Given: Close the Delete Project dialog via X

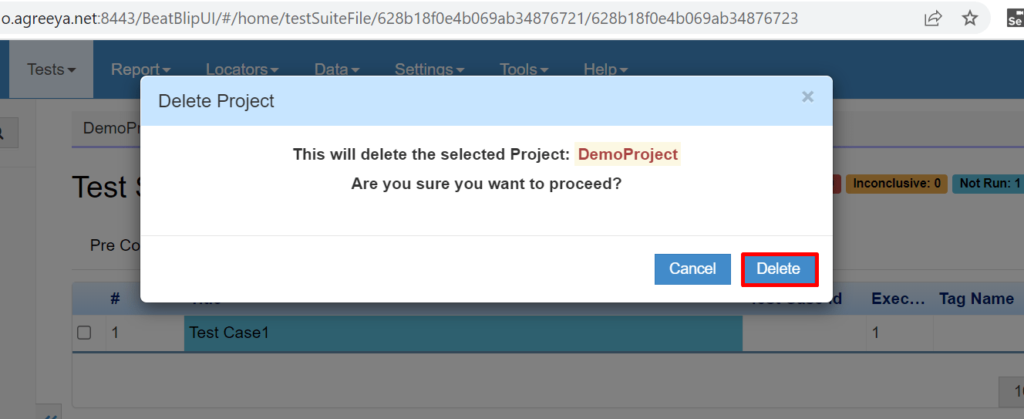Looking at the screenshot, I should click(808, 97).
